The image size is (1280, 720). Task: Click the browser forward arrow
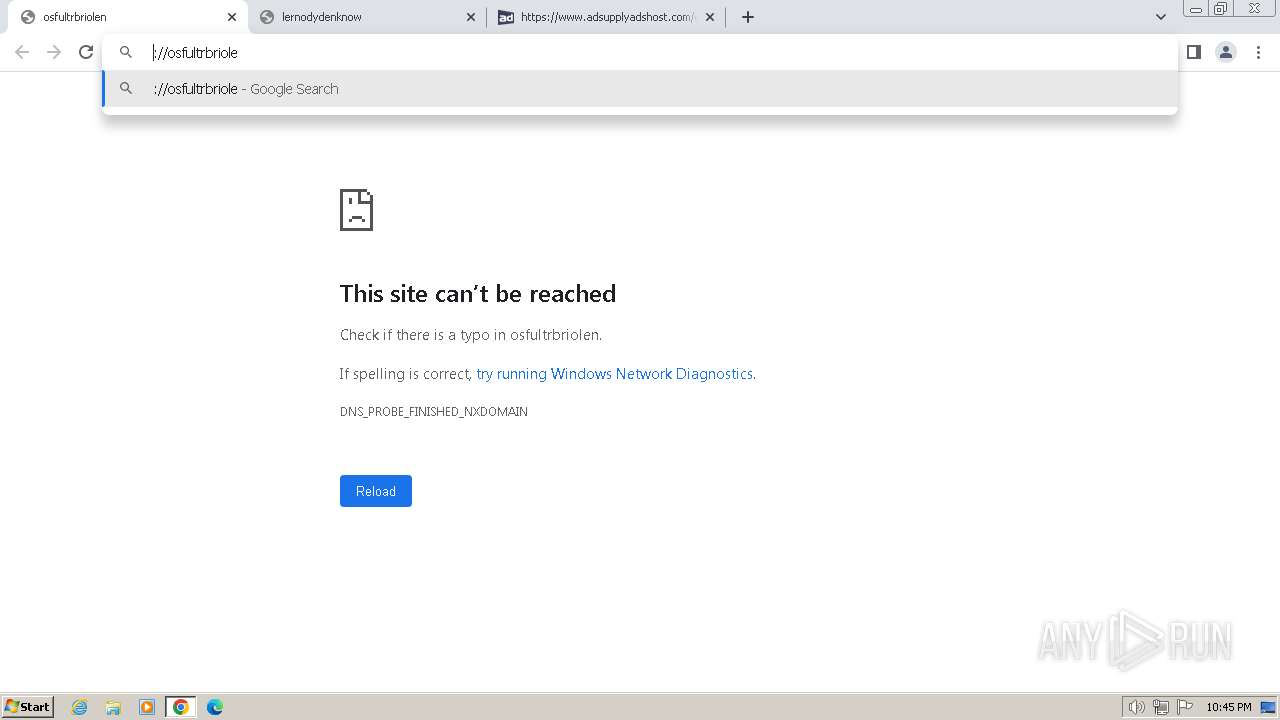(54, 52)
